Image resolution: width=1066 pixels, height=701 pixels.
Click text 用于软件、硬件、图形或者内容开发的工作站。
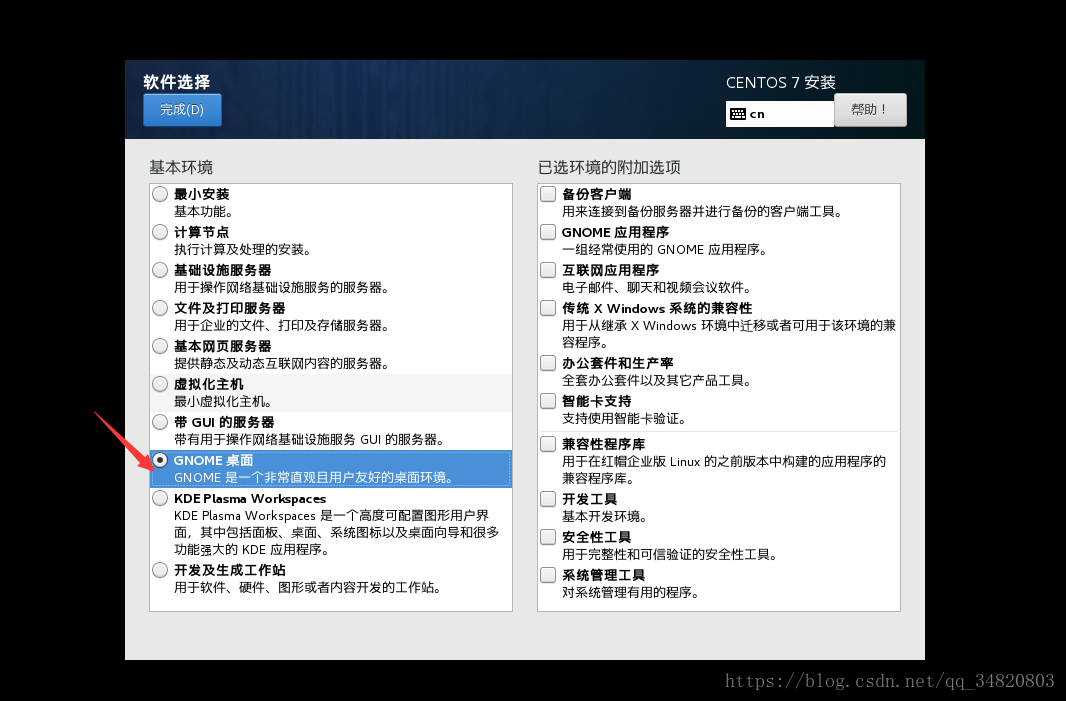point(307,587)
